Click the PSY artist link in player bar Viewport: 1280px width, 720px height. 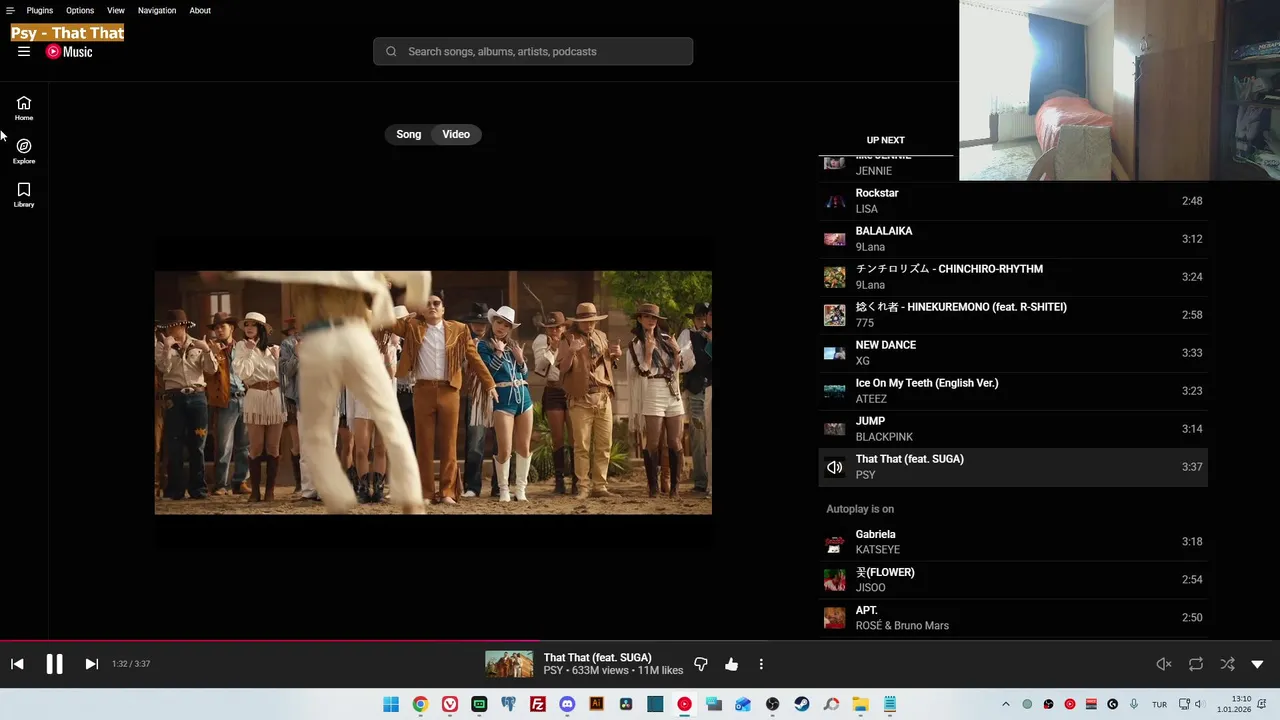(553, 671)
